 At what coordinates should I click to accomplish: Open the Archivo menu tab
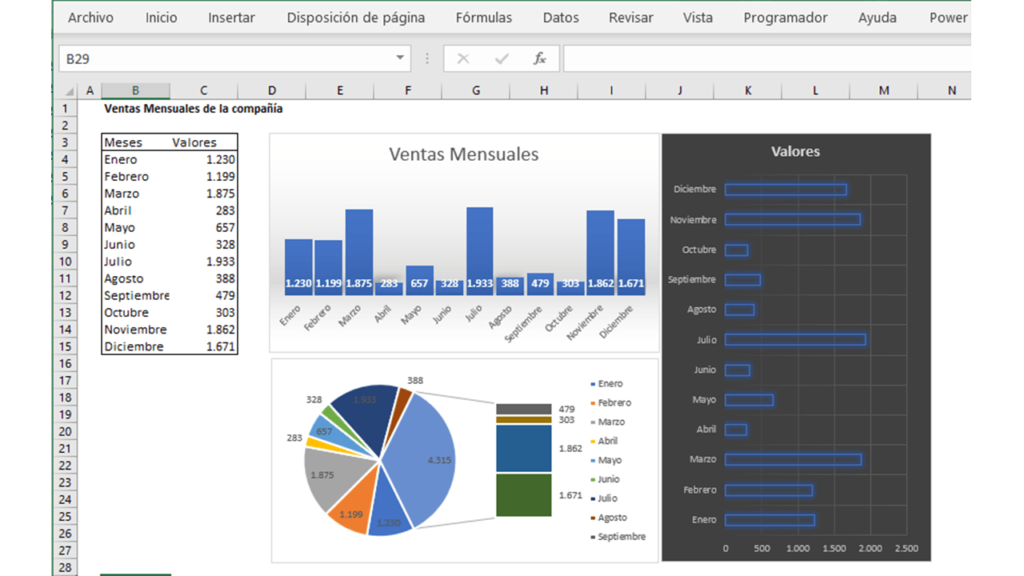click(x=90, y=18)
